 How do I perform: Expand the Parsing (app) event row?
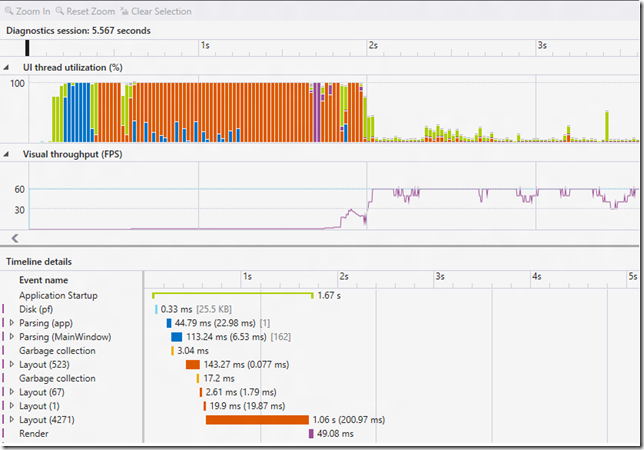coord(12,323)
